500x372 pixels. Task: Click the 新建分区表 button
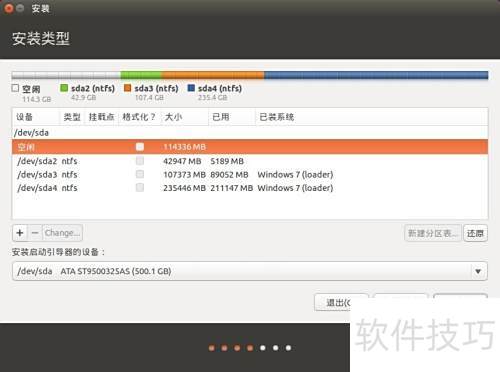(x=433, y=233)
